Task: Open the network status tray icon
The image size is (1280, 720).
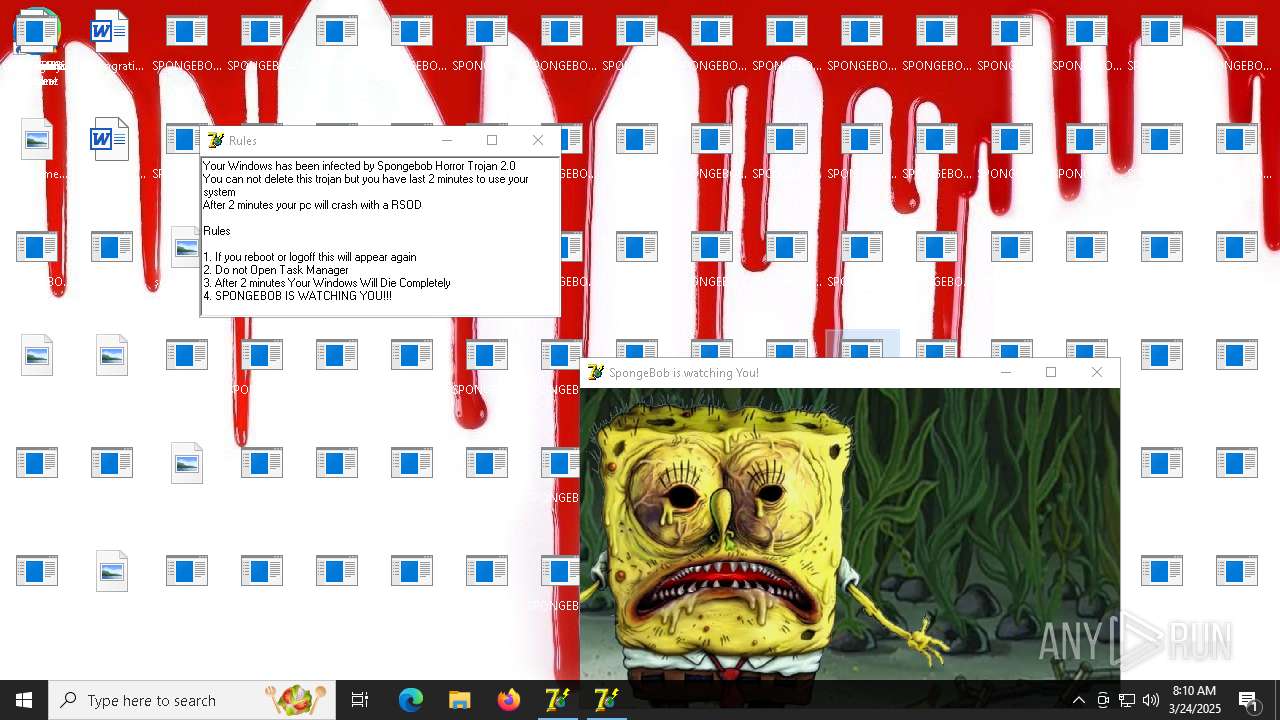Action: pos(1127,700)
